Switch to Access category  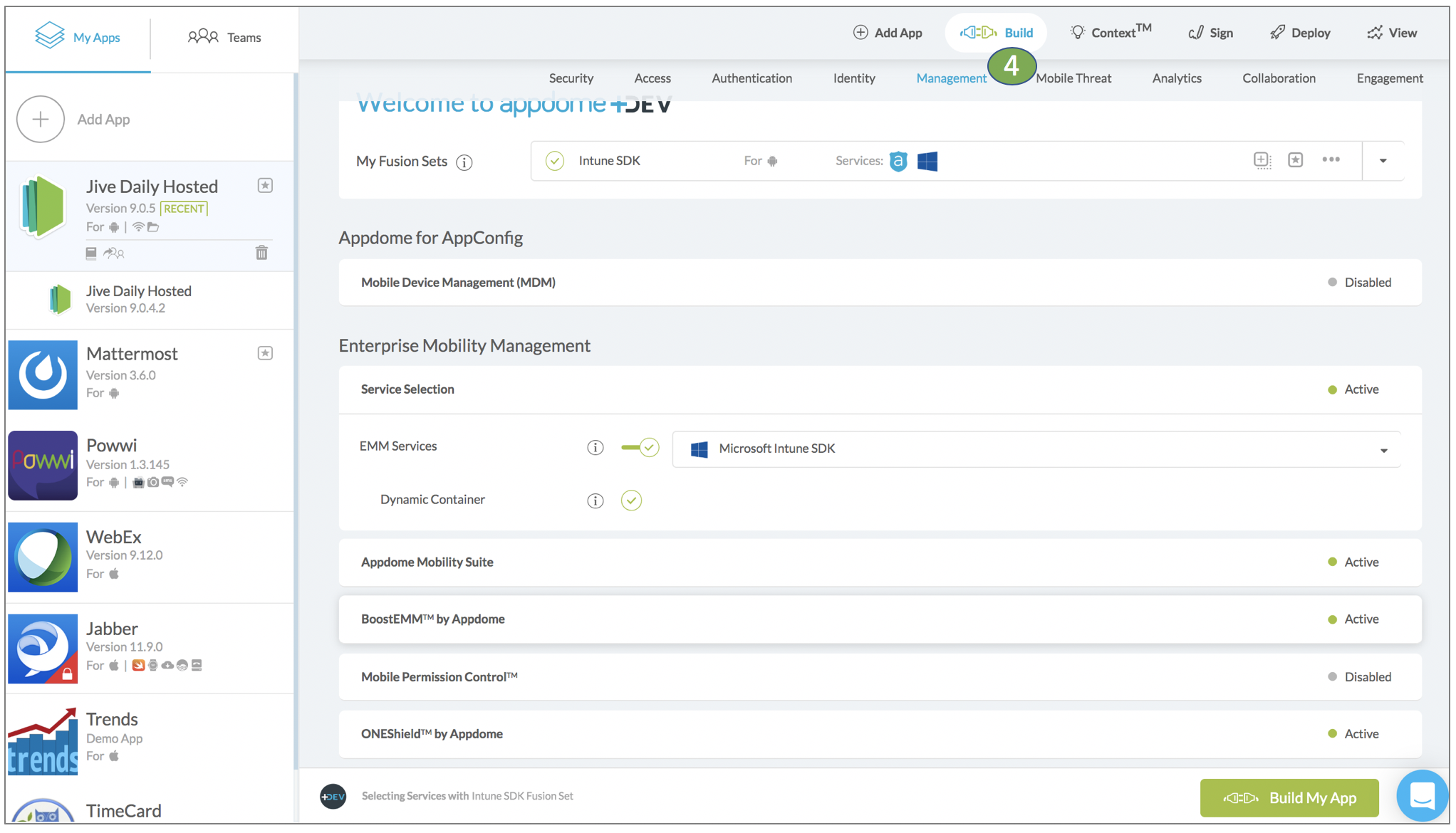(x=652, y=78)
